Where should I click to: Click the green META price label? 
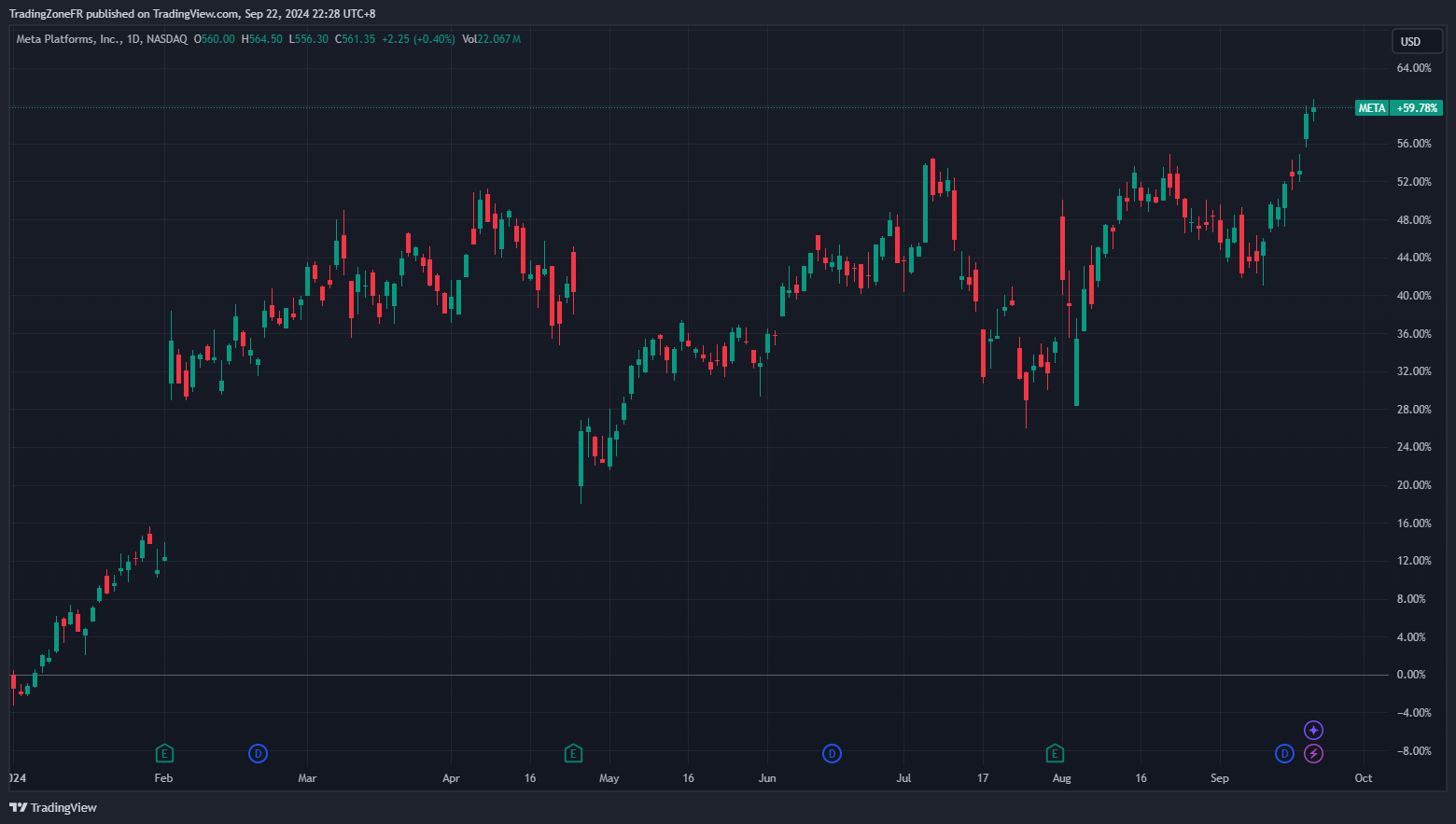point(1372,108)
